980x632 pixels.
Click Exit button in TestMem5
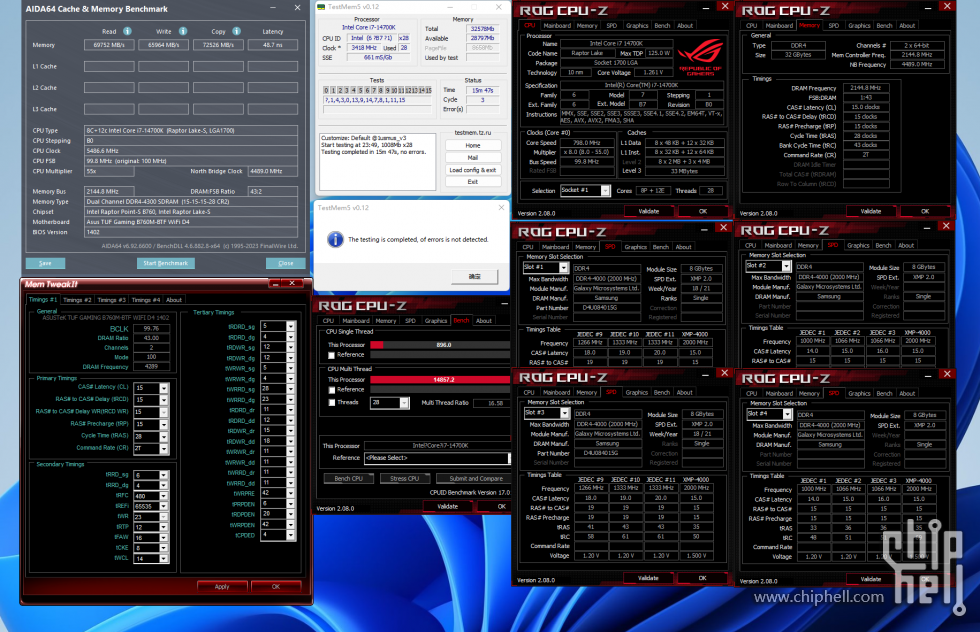click(472, 182)
